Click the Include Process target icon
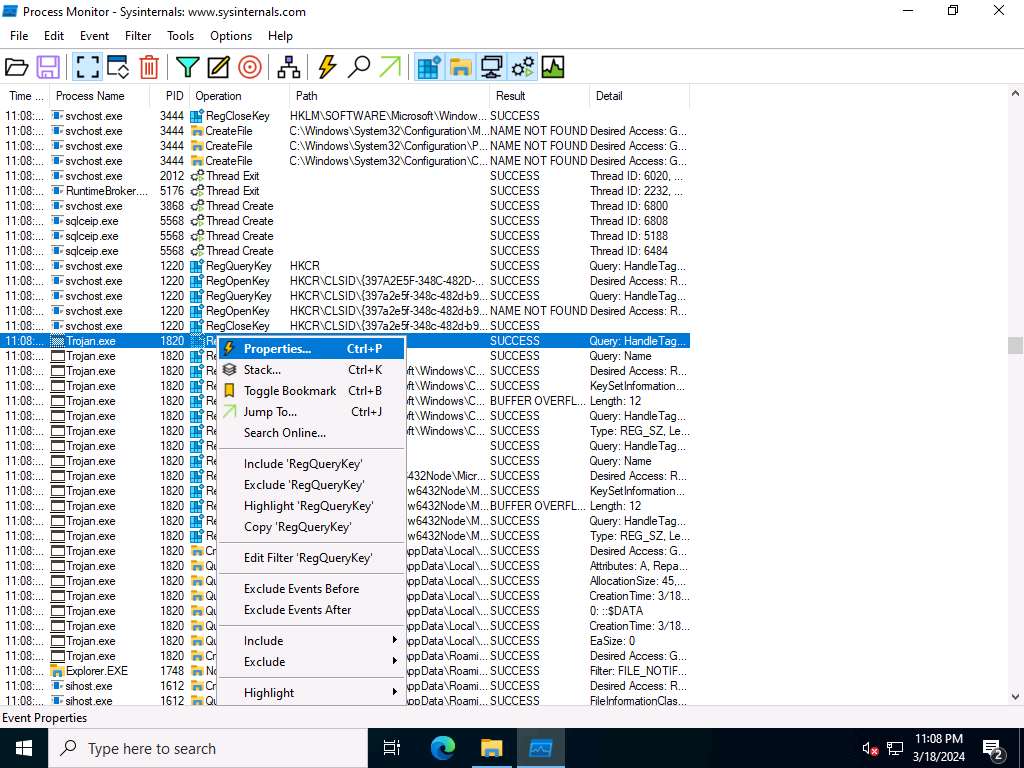This screenshot has height=768, width=1024. click(x=250, y=67)
